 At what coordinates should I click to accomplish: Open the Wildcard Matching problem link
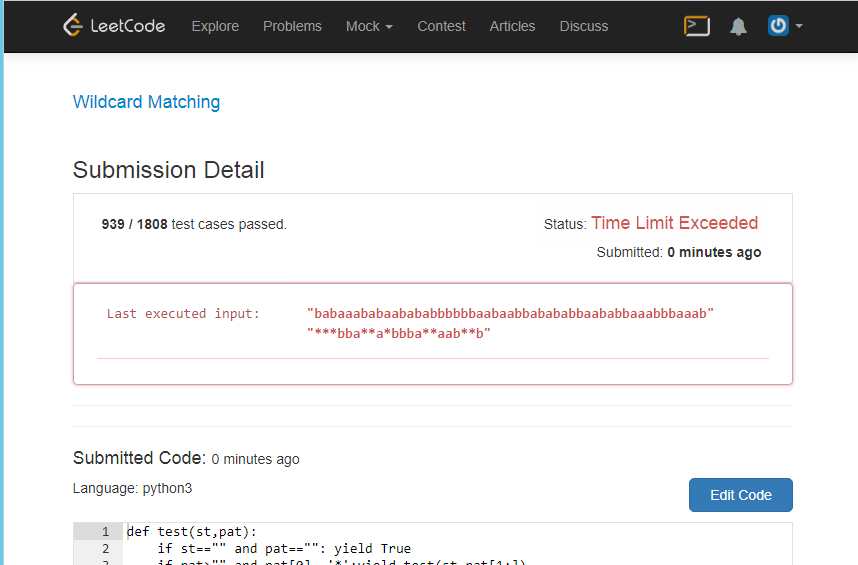(x=146, y=102)
